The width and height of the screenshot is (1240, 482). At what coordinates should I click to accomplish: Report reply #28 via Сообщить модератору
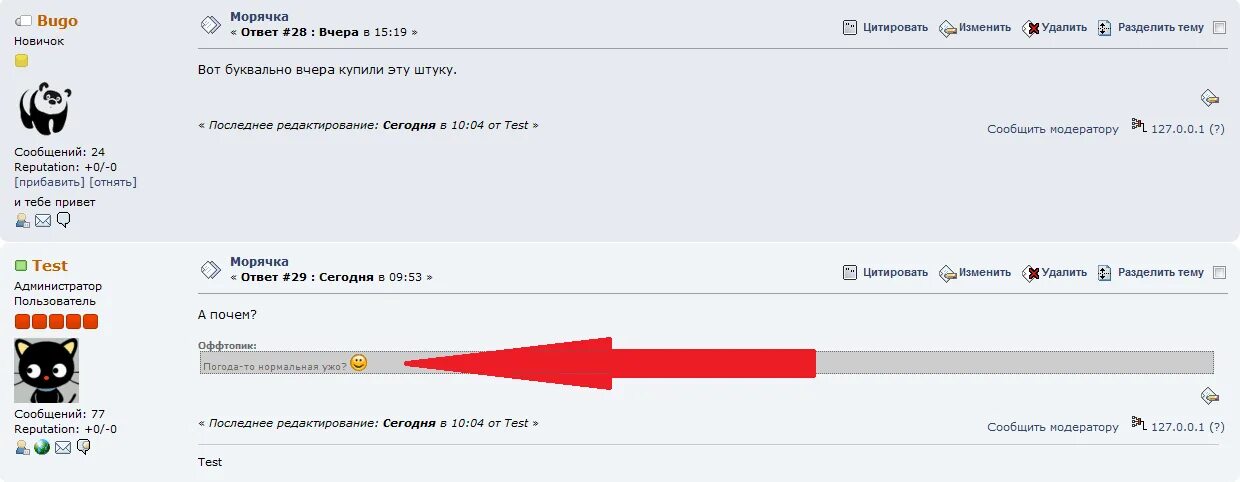(x=1053, y=129)
